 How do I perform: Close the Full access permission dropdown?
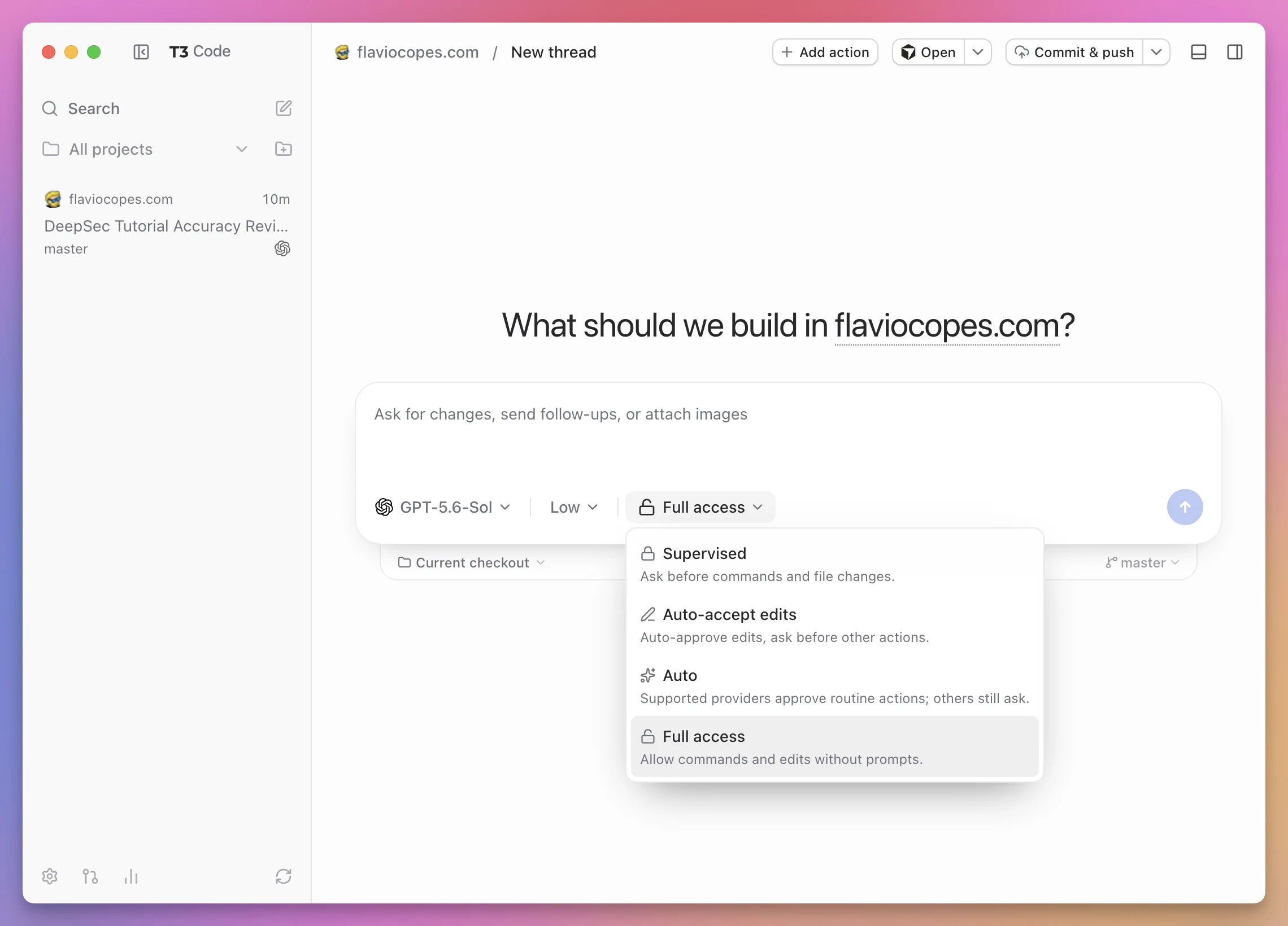coord(700,507)
